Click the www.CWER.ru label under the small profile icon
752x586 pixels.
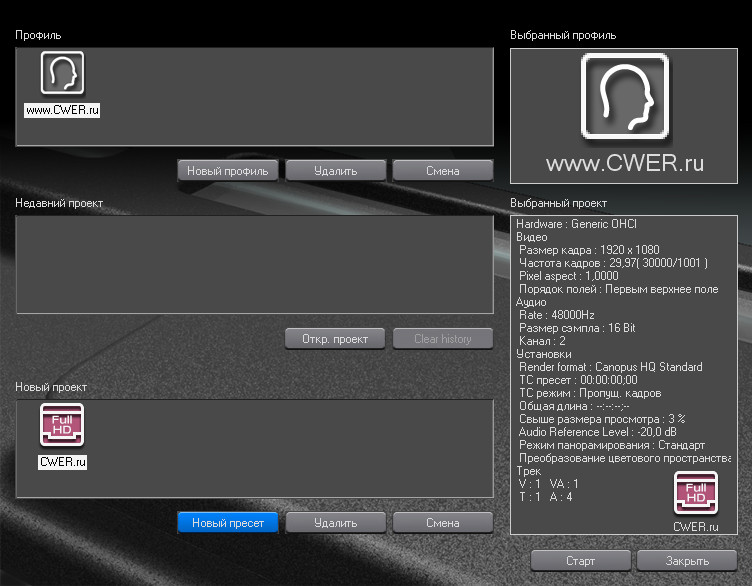pos(62,109)
